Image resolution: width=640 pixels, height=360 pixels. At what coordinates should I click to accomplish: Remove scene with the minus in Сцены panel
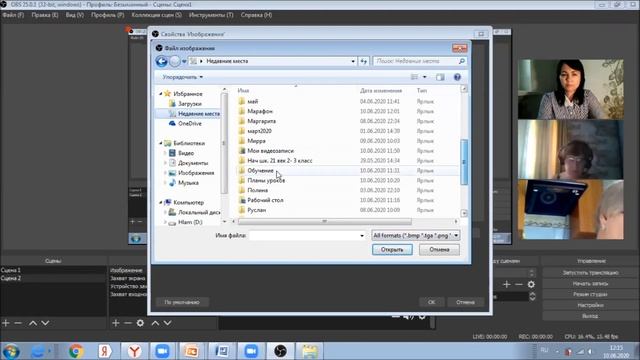tap(18, 323)
